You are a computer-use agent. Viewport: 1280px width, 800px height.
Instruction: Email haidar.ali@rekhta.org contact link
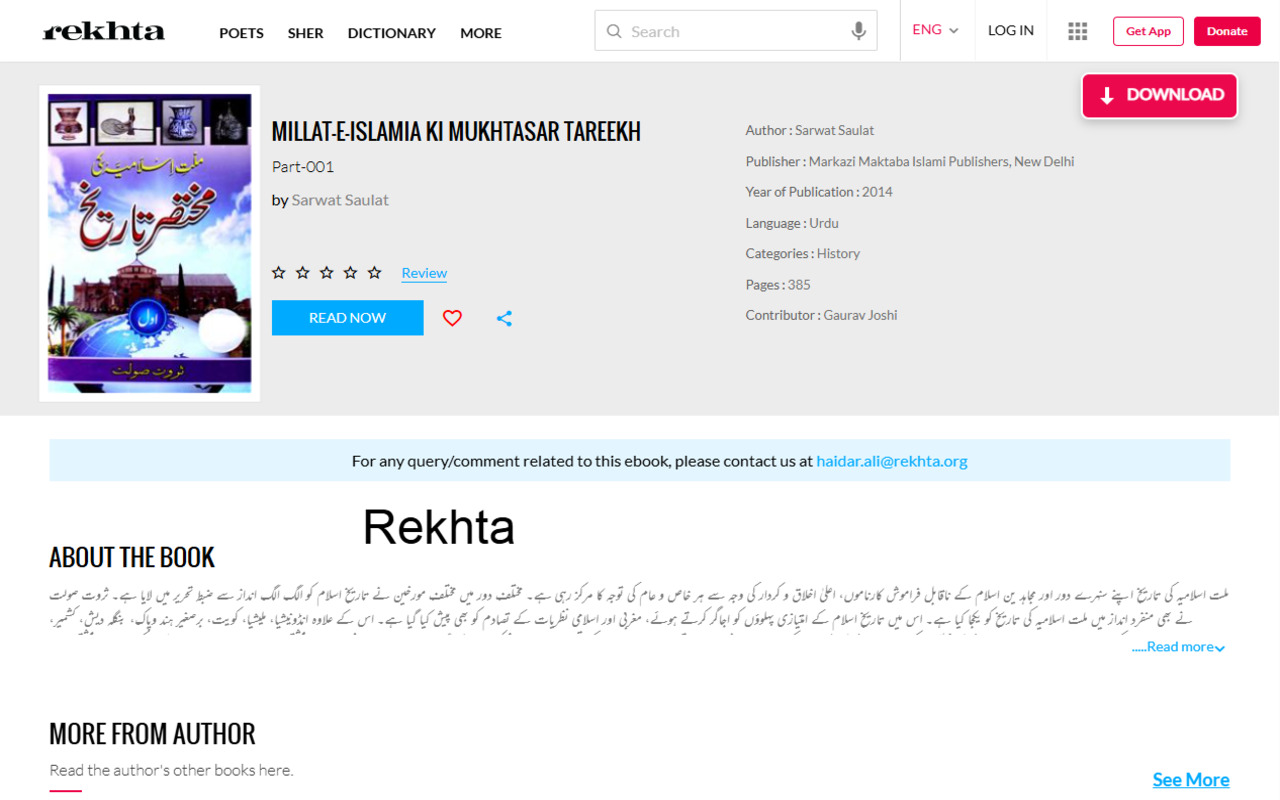point(892,461)
